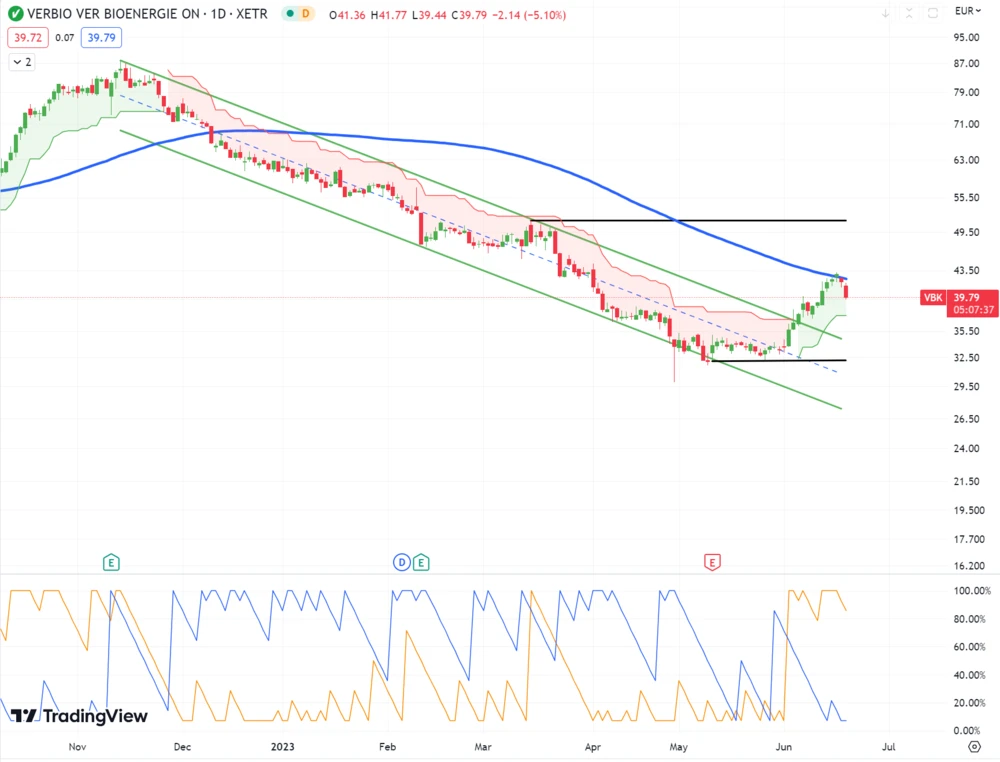Click the green verified checkmark beside VERBIO

[x=13, y=13]
